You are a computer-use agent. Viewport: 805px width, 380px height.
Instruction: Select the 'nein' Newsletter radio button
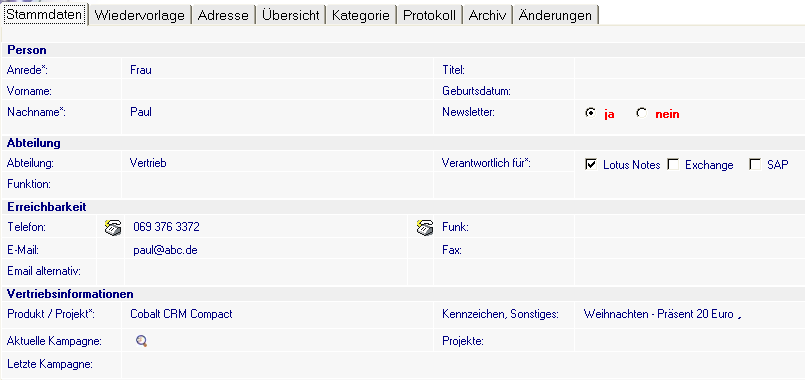pyautogui.click(x=641, y=113)
